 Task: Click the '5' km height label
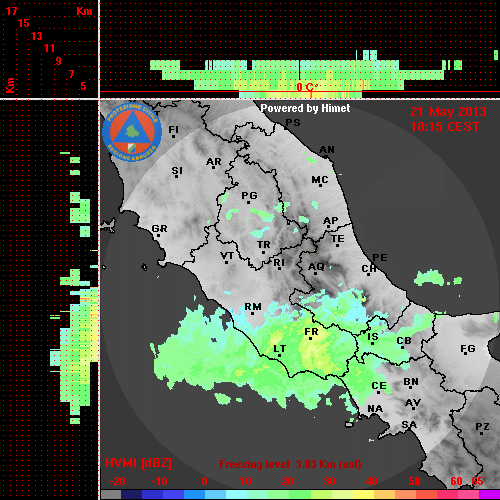(84, 86)
